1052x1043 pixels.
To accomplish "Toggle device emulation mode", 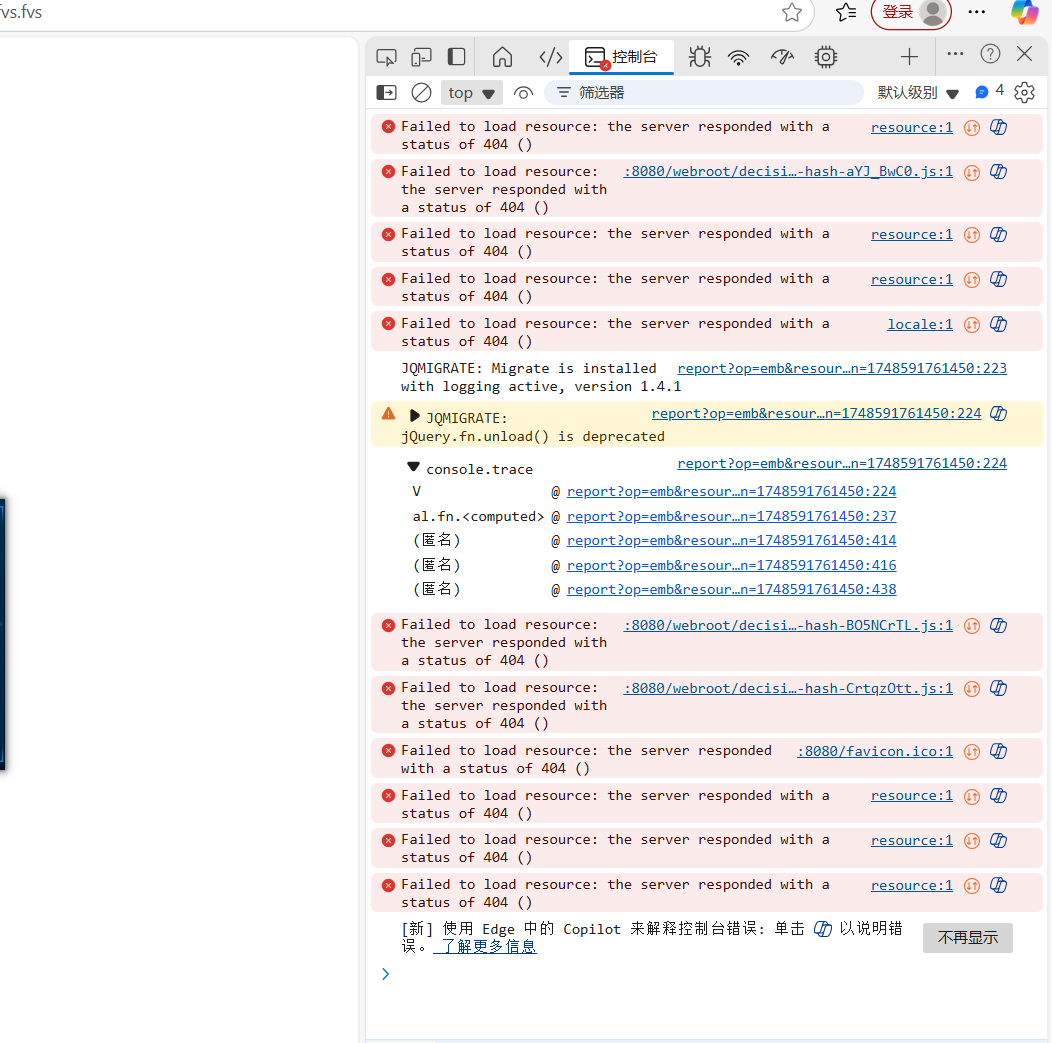I will tap(421, 57).
